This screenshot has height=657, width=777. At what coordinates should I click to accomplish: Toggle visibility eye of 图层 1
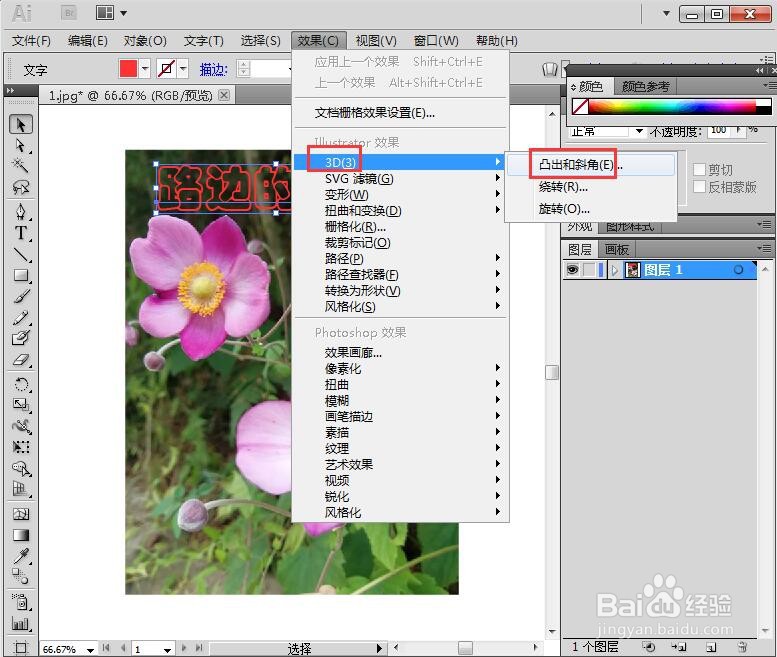572,270
